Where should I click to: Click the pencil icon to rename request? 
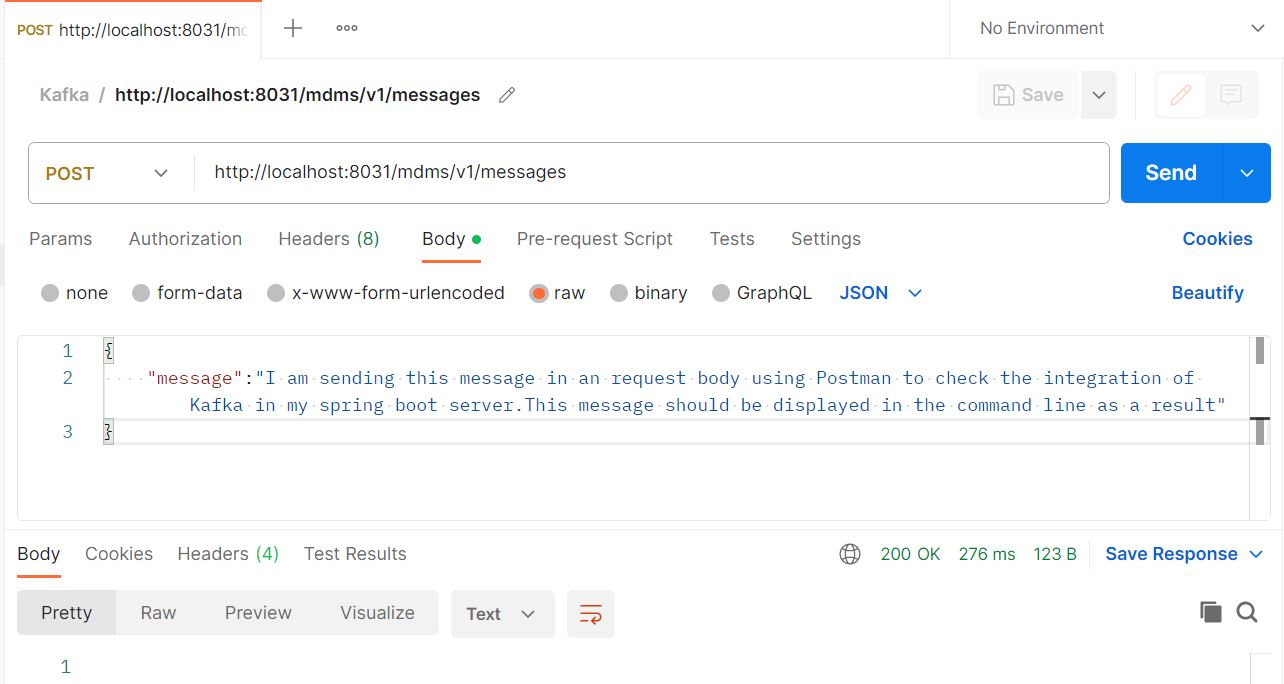(506, 94)
